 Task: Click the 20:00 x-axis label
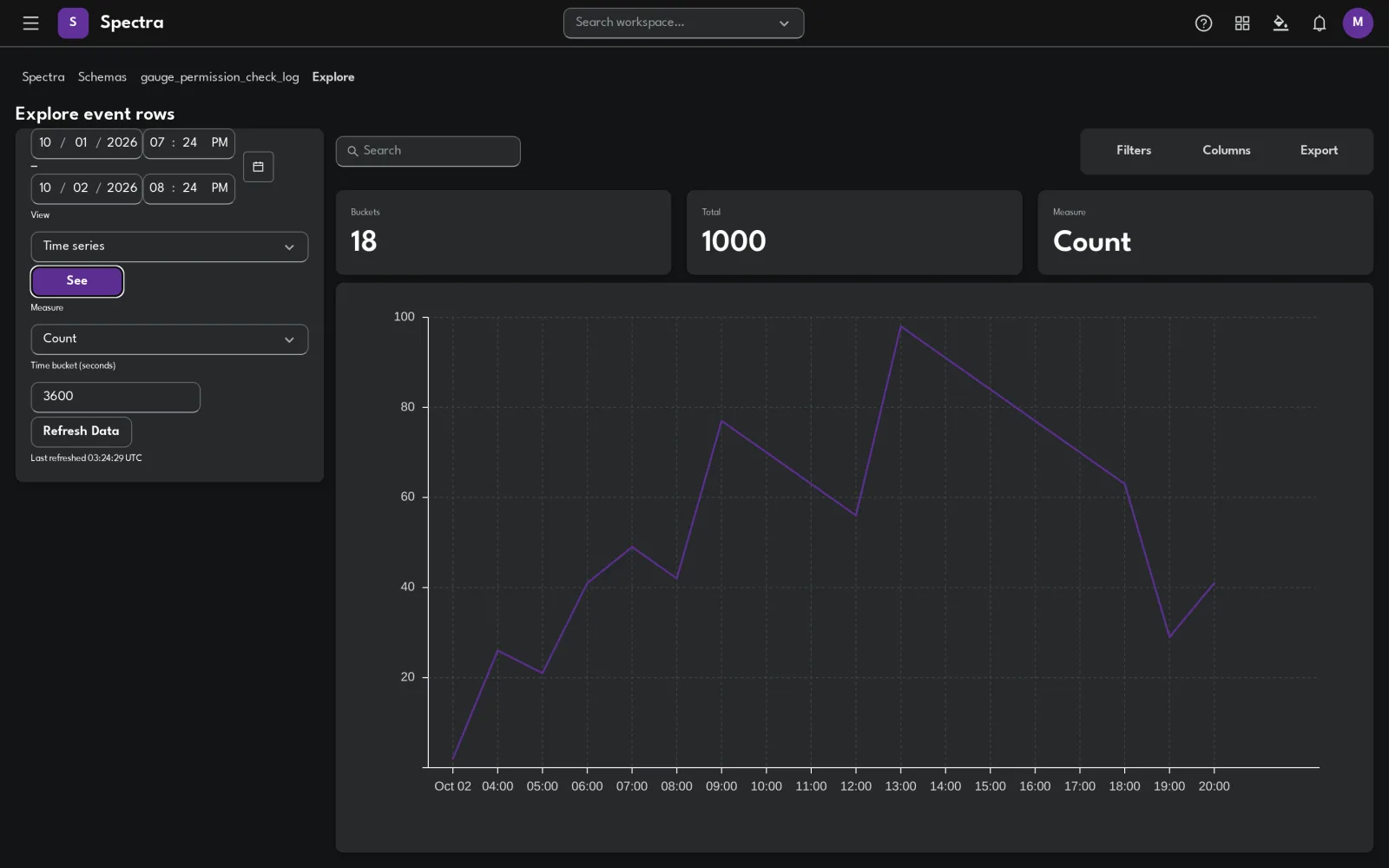[x=1214, y=786]
